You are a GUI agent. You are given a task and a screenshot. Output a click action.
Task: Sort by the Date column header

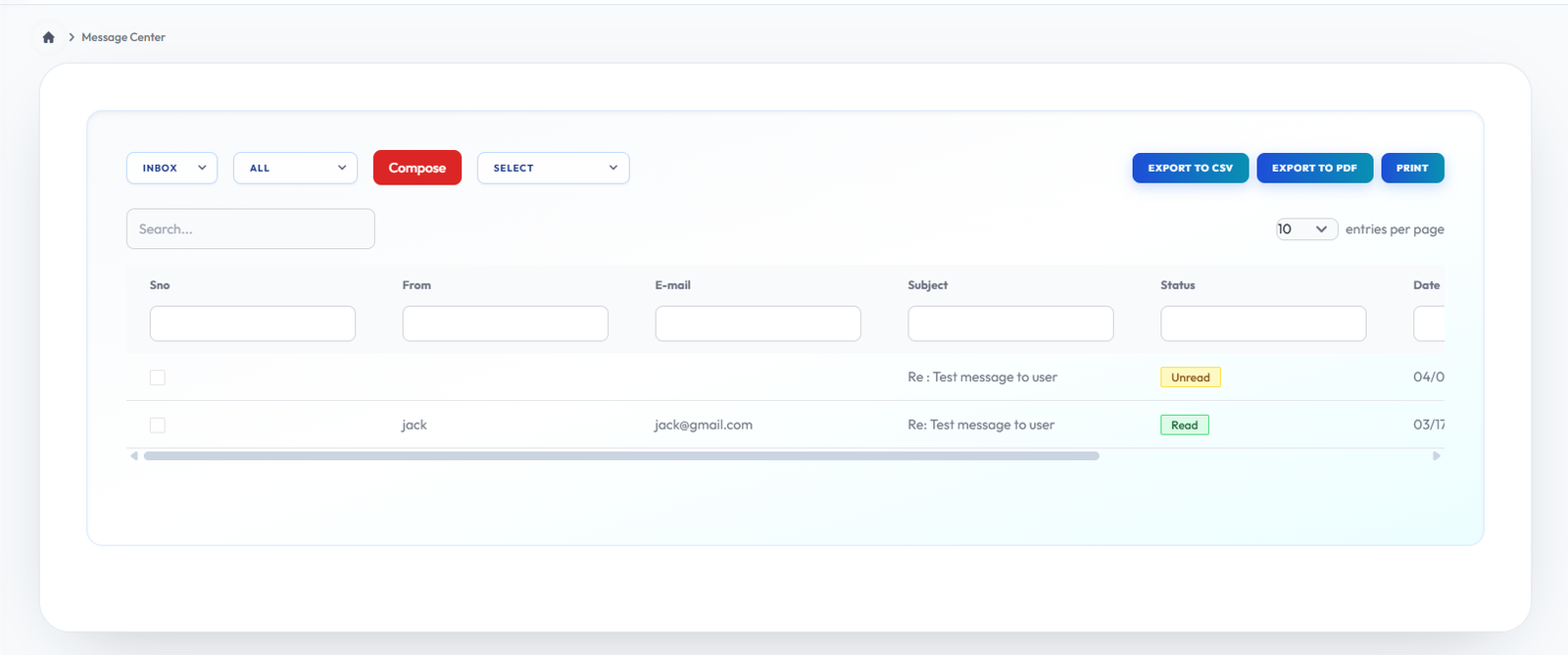(1427, 285)
